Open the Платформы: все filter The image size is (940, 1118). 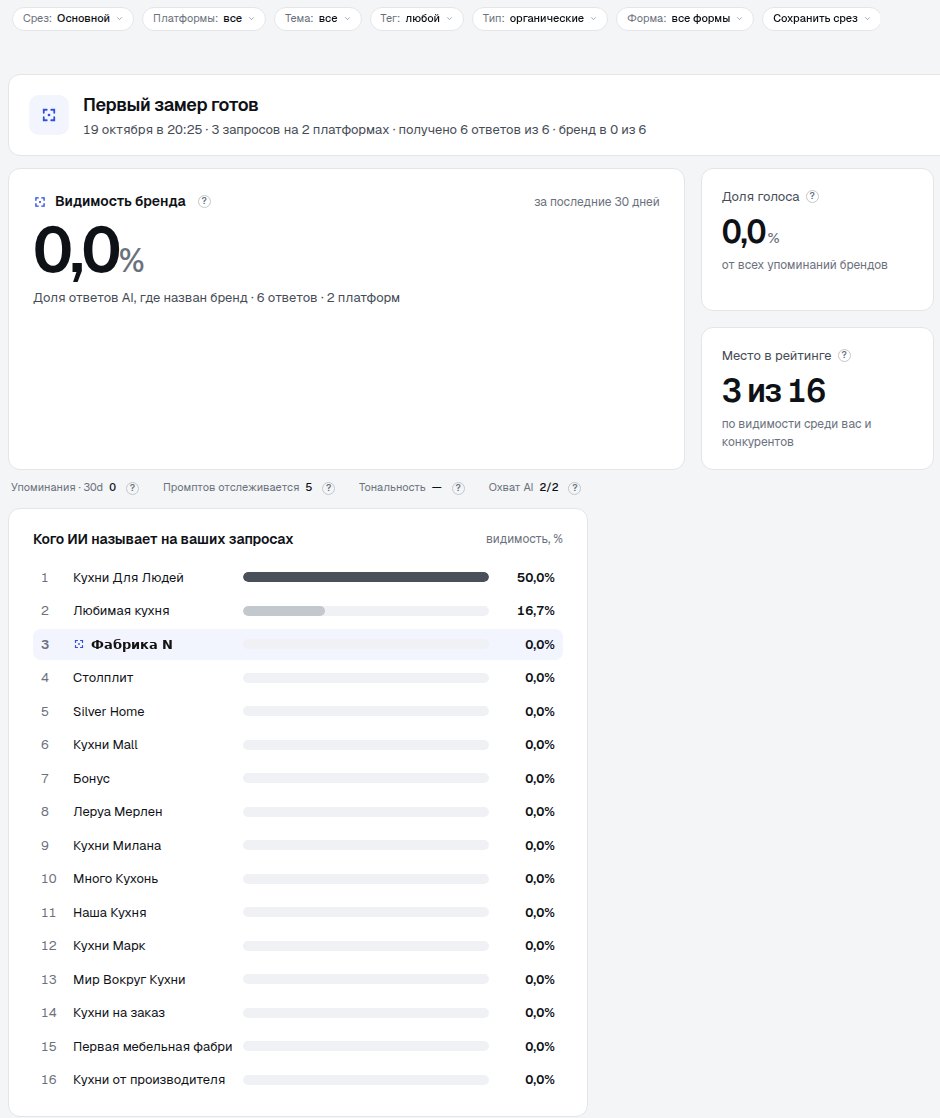204,19
